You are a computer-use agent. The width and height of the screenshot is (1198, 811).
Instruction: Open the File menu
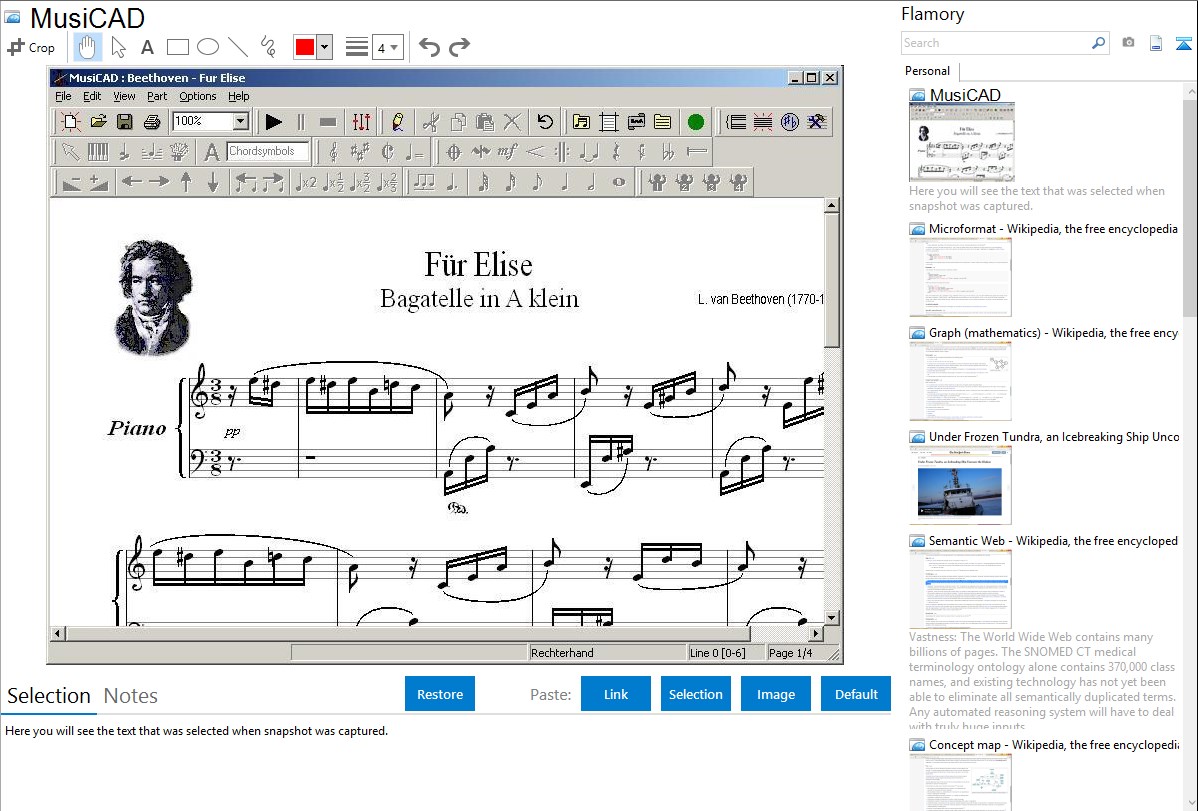tap(63, 96)
